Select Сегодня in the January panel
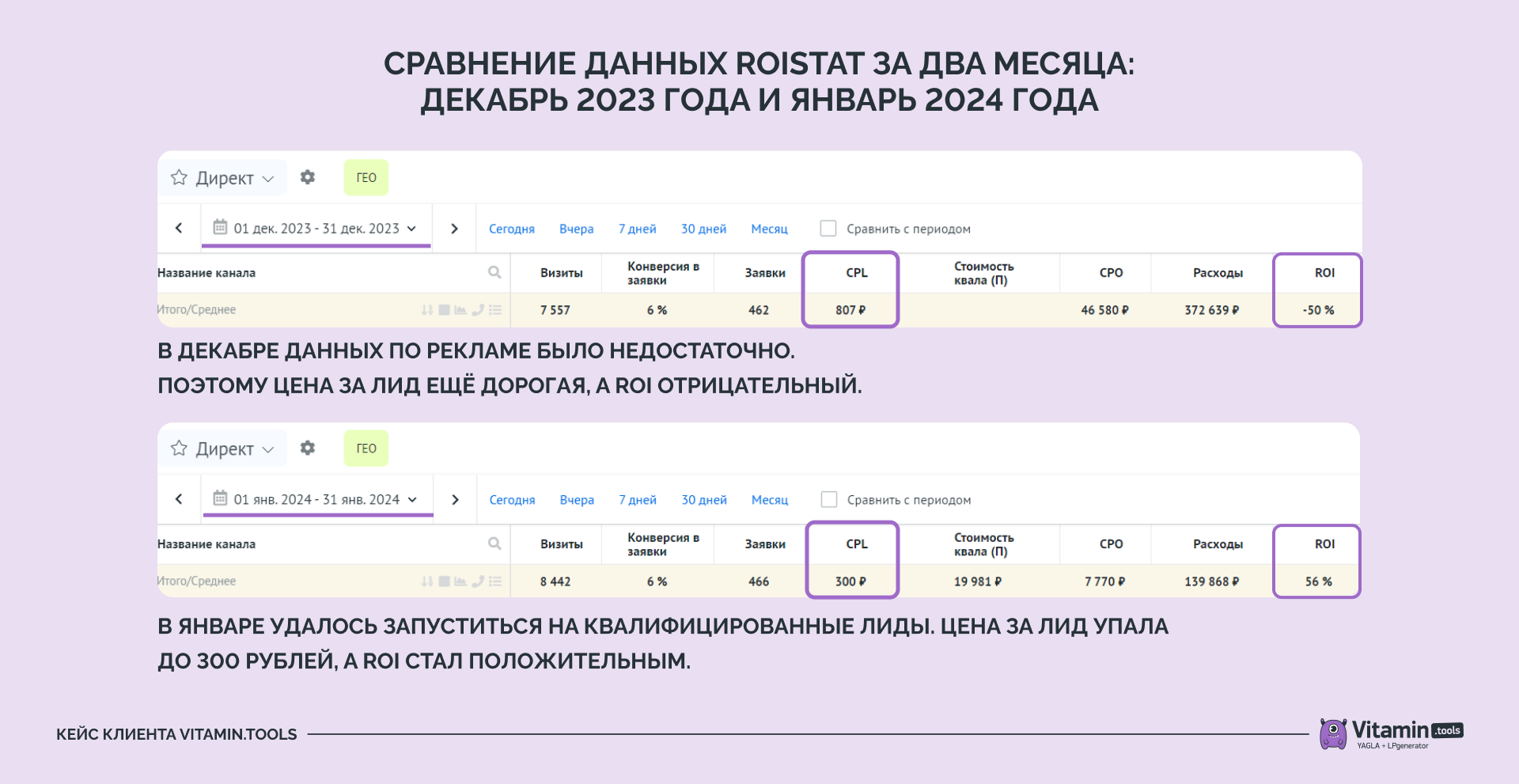Screen dimensions: 1519x784 [512, 500]
